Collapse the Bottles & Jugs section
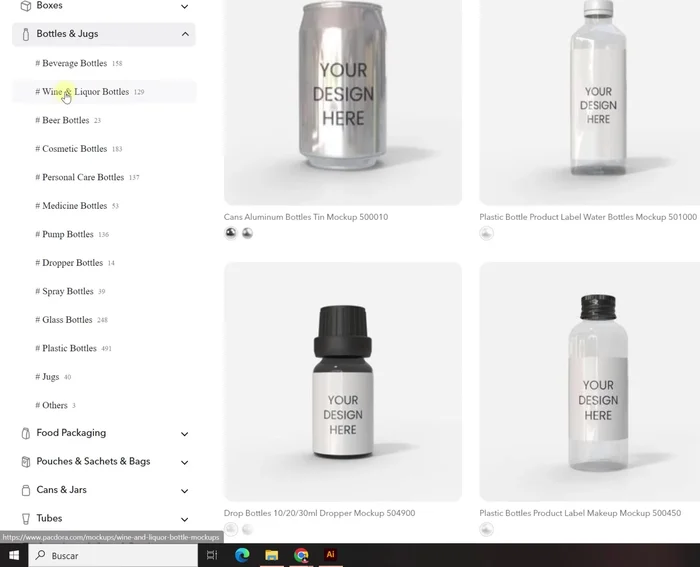Viewport: 700px width, 567px height. 185,34
